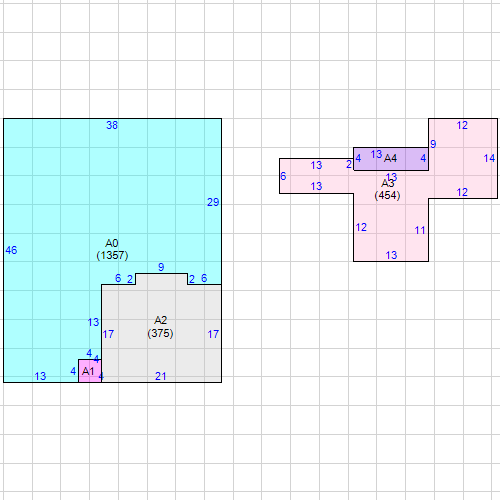Click the 17 dimension on A2's left edge
The image size is (500, 500).
click(x=108, y=334)
